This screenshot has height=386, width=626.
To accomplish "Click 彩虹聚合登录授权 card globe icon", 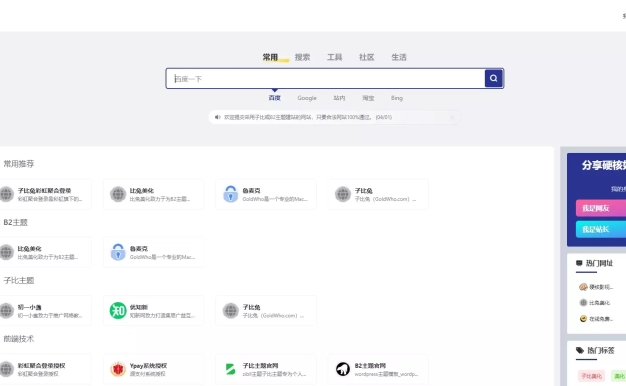I will [x=6, y=369].
